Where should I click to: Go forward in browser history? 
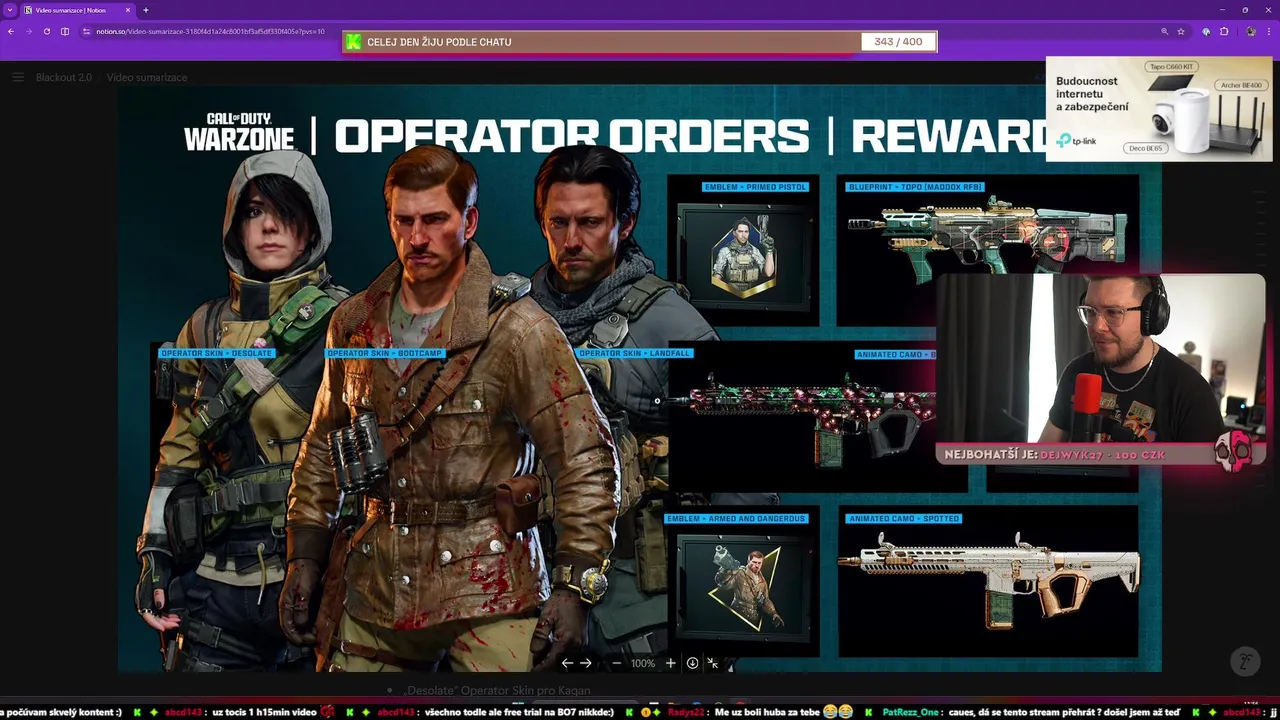coord(28,31)
